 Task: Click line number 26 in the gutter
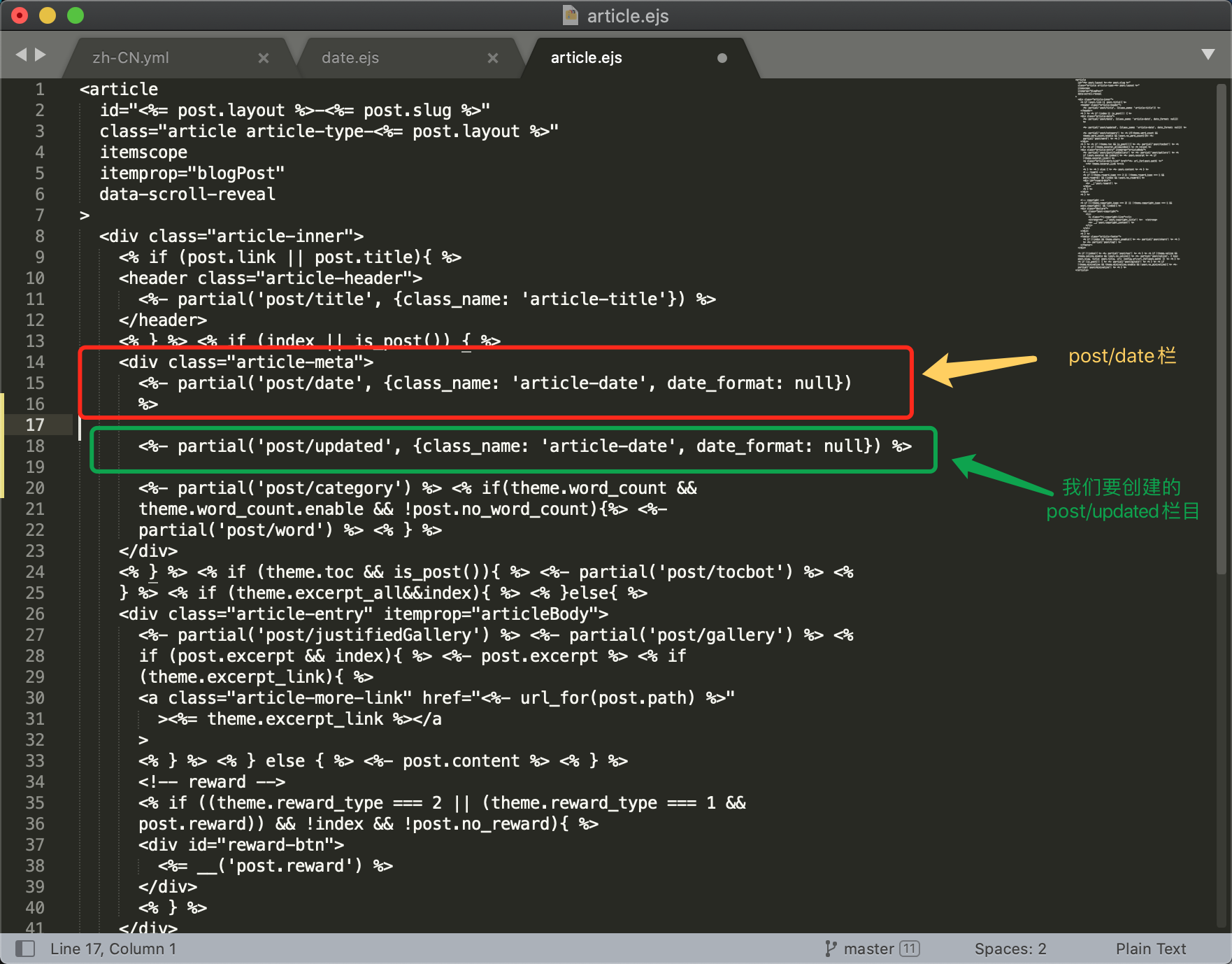(35, 614)
